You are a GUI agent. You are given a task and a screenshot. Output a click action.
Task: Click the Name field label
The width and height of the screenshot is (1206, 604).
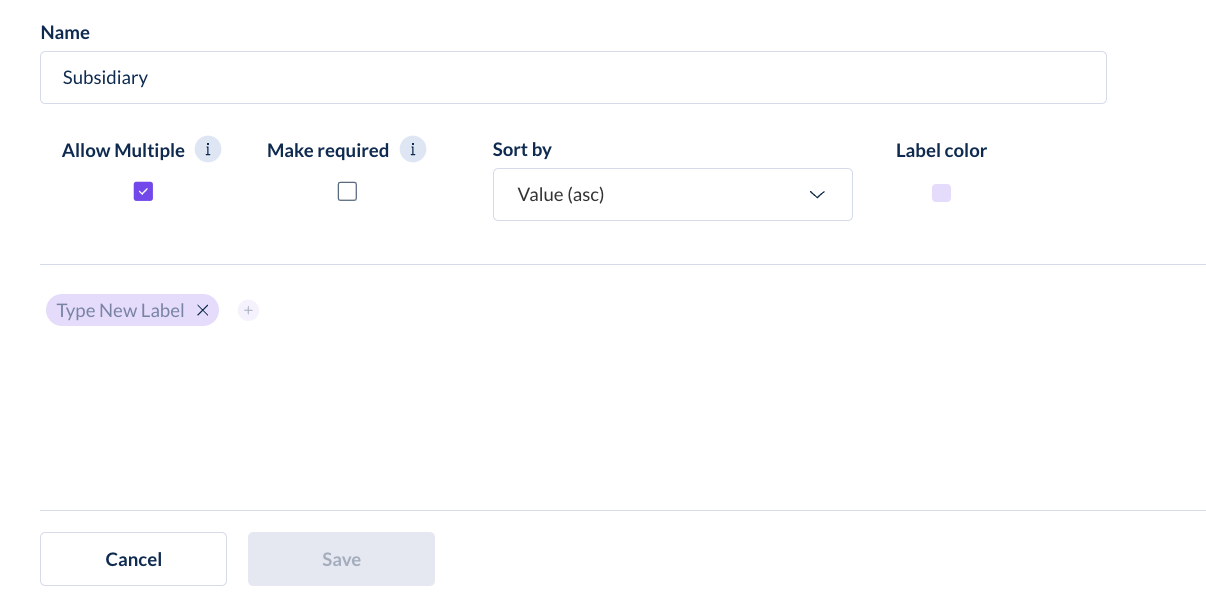[65, 33]
